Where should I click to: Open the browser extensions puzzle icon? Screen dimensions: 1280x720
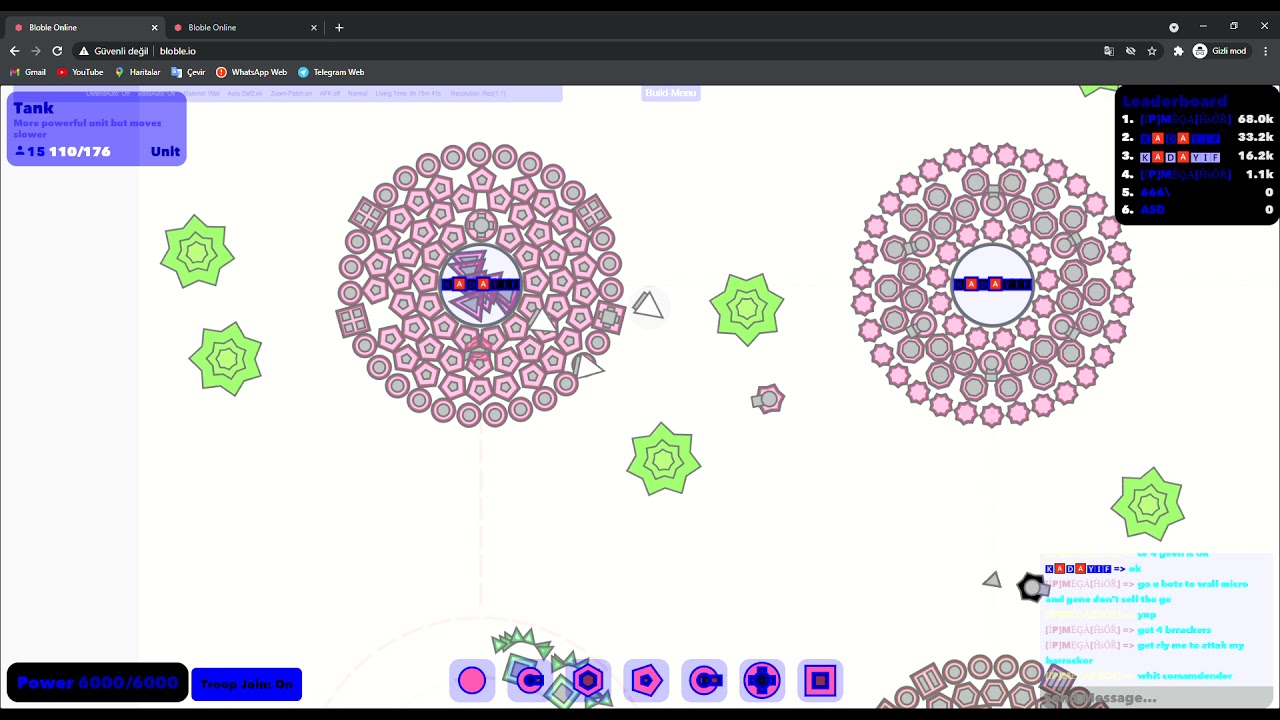pos(1178,51)
